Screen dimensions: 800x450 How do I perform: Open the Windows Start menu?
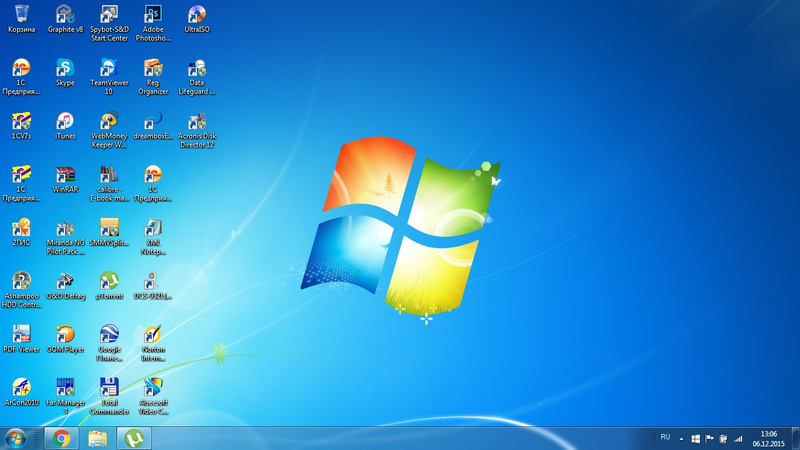(15, 438)
